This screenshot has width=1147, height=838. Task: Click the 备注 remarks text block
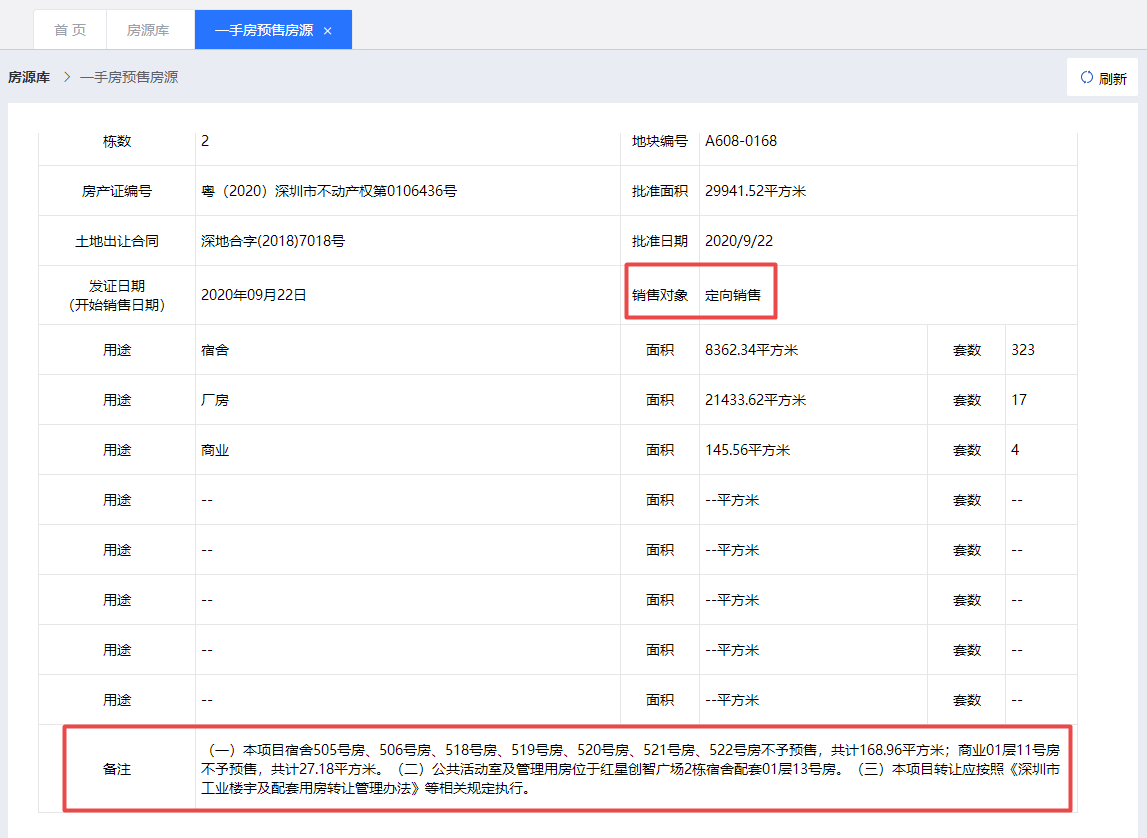(x=631, y=769)
